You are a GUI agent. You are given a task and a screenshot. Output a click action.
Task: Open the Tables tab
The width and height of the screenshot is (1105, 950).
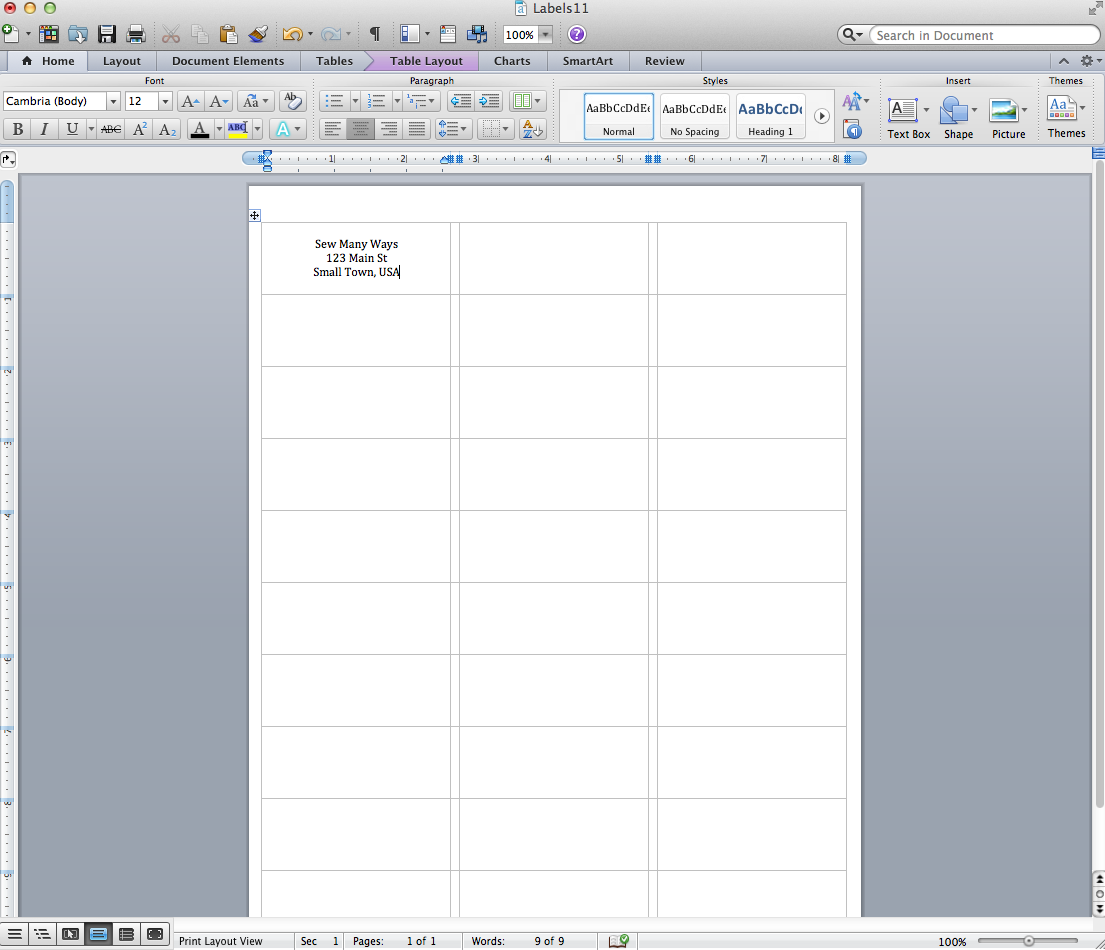pyautogui.click(x=334, y=61)
